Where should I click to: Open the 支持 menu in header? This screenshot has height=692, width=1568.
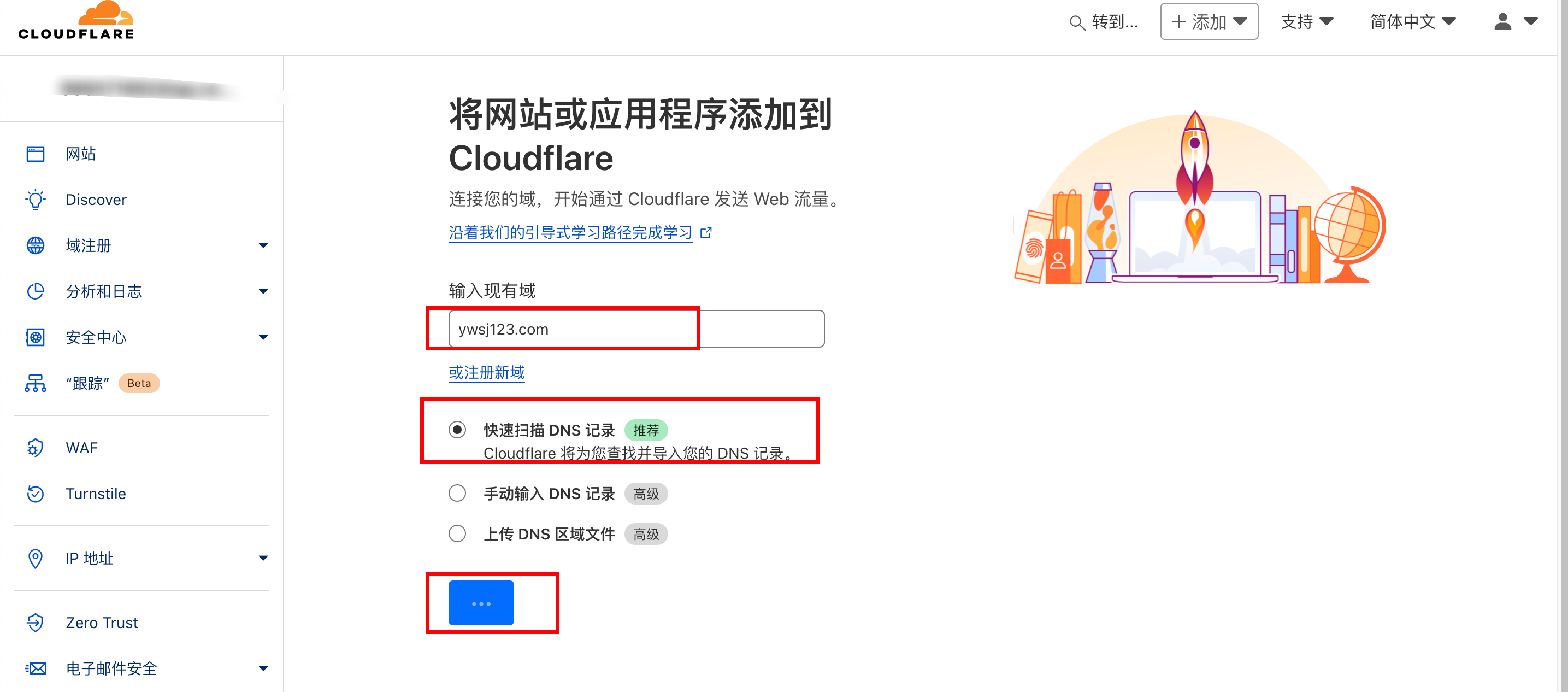(x=1306, y=22)
